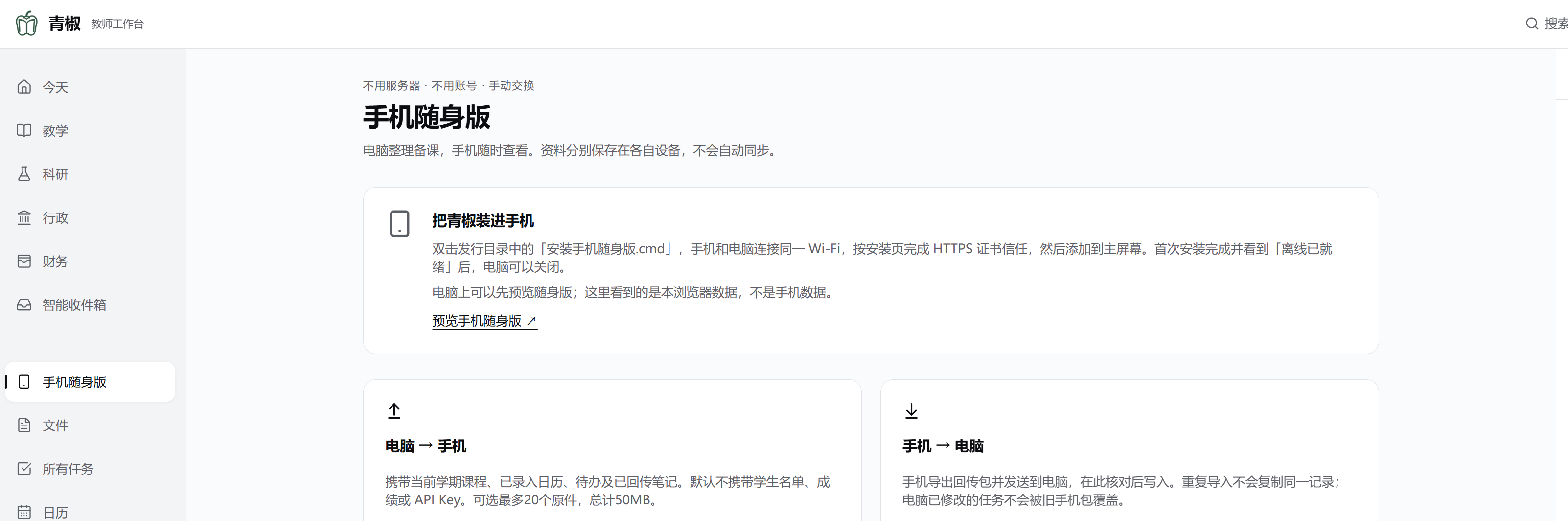The image size is (1568, 521).
Task: Open 文件 in the sidebar
Action: [90, 426]
